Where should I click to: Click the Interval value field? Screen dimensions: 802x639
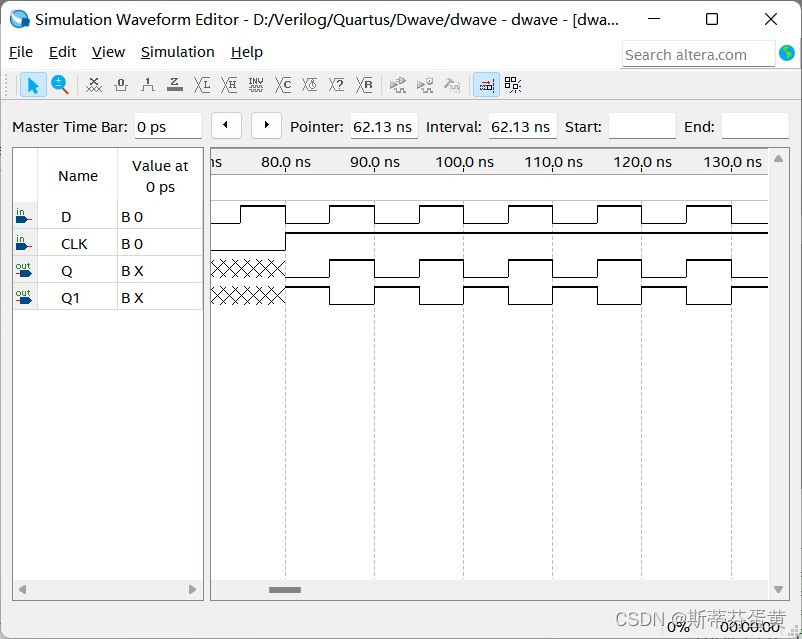point(522,126)
